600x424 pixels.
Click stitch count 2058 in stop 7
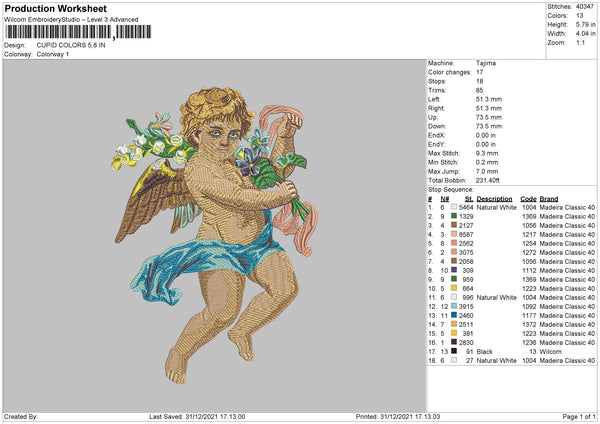tap(466, 261)
